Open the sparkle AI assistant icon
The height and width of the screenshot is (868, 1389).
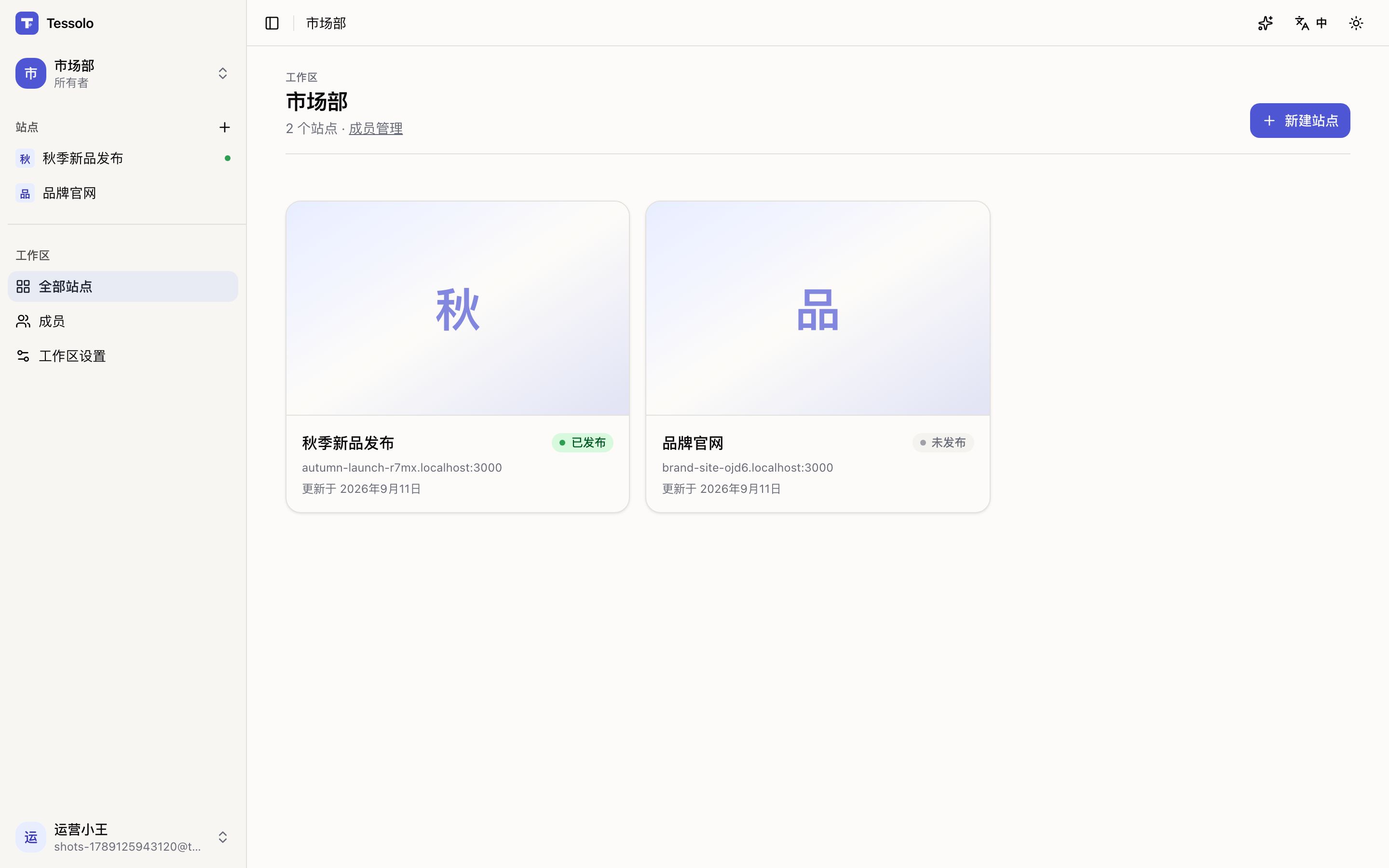point(1266,24)
